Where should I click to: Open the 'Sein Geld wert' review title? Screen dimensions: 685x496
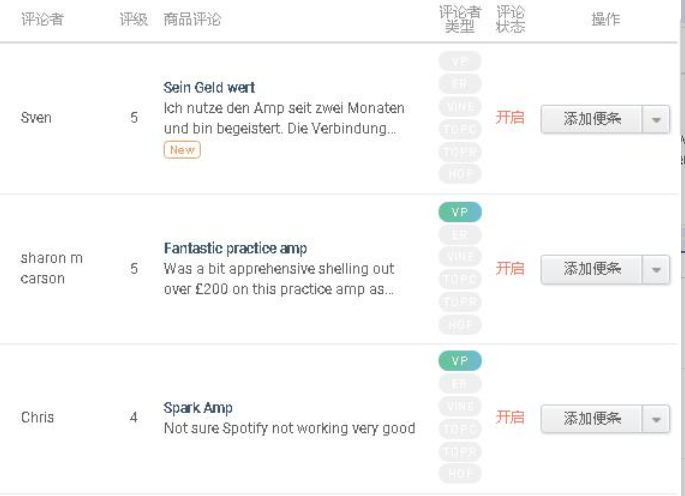pyautogui.click(x=209, y=87)
